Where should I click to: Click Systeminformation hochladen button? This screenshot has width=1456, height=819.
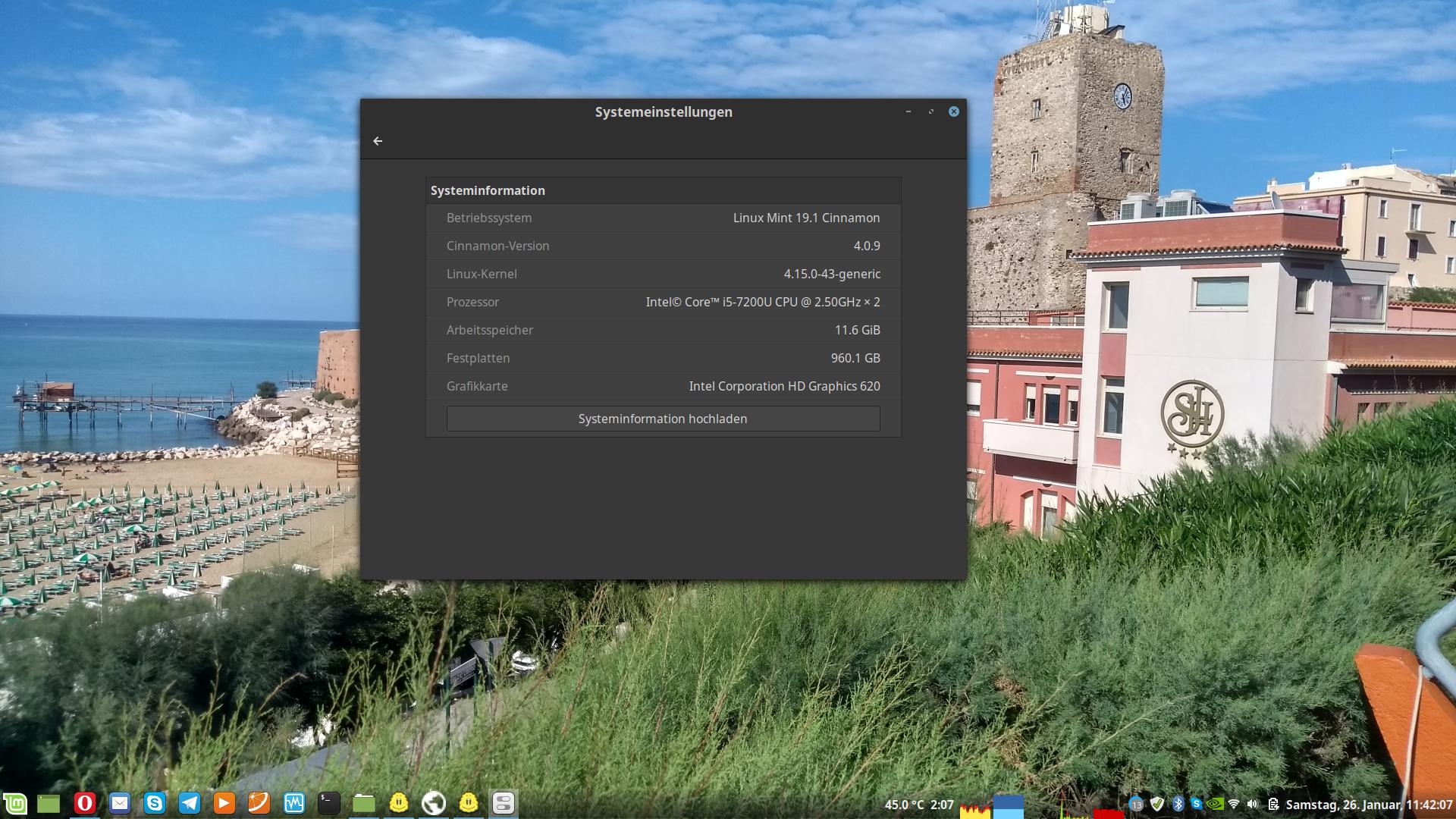[663, 419]
